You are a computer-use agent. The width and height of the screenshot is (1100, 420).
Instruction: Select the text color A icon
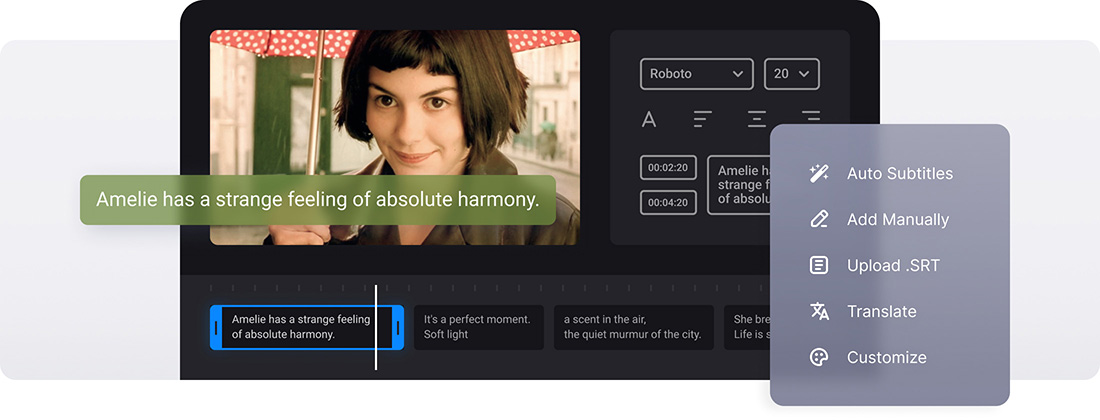[649, 120]
